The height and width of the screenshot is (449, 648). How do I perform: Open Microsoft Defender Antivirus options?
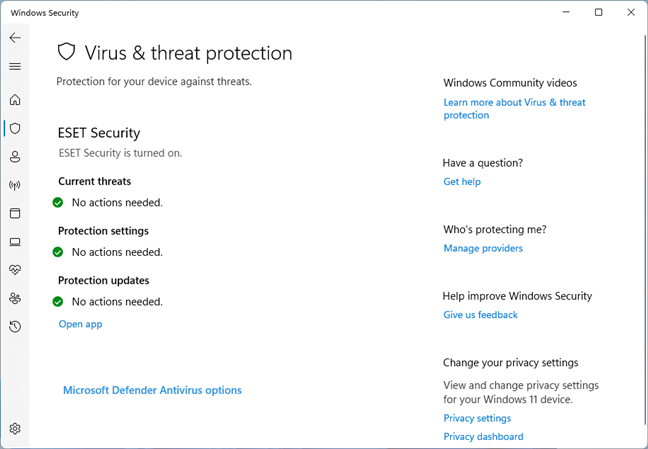(152, 390)
